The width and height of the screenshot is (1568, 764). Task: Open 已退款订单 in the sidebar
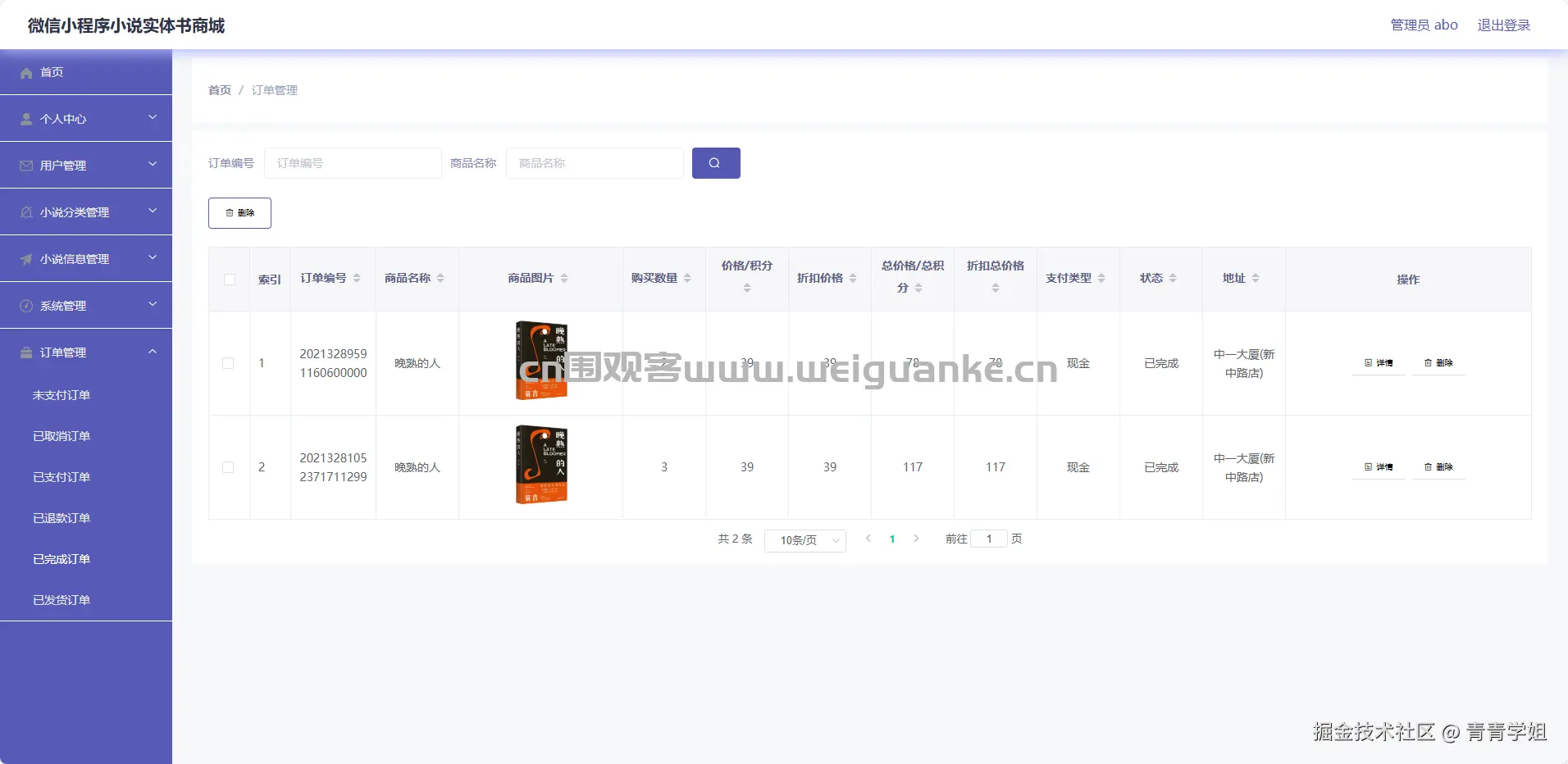61,517
